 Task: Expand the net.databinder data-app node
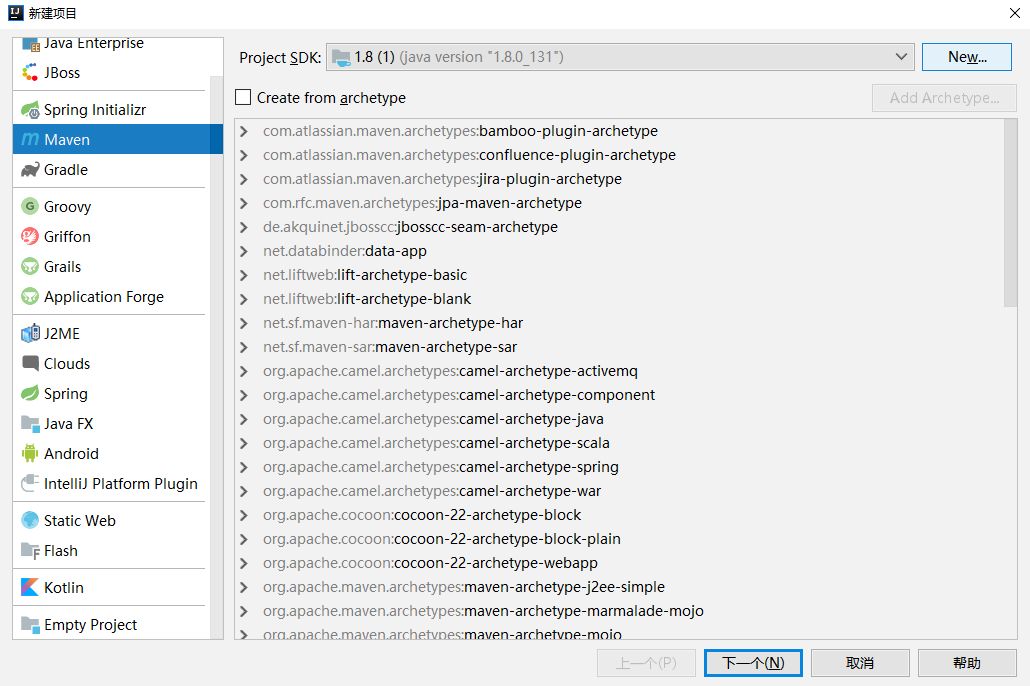[x=244, y=251]
